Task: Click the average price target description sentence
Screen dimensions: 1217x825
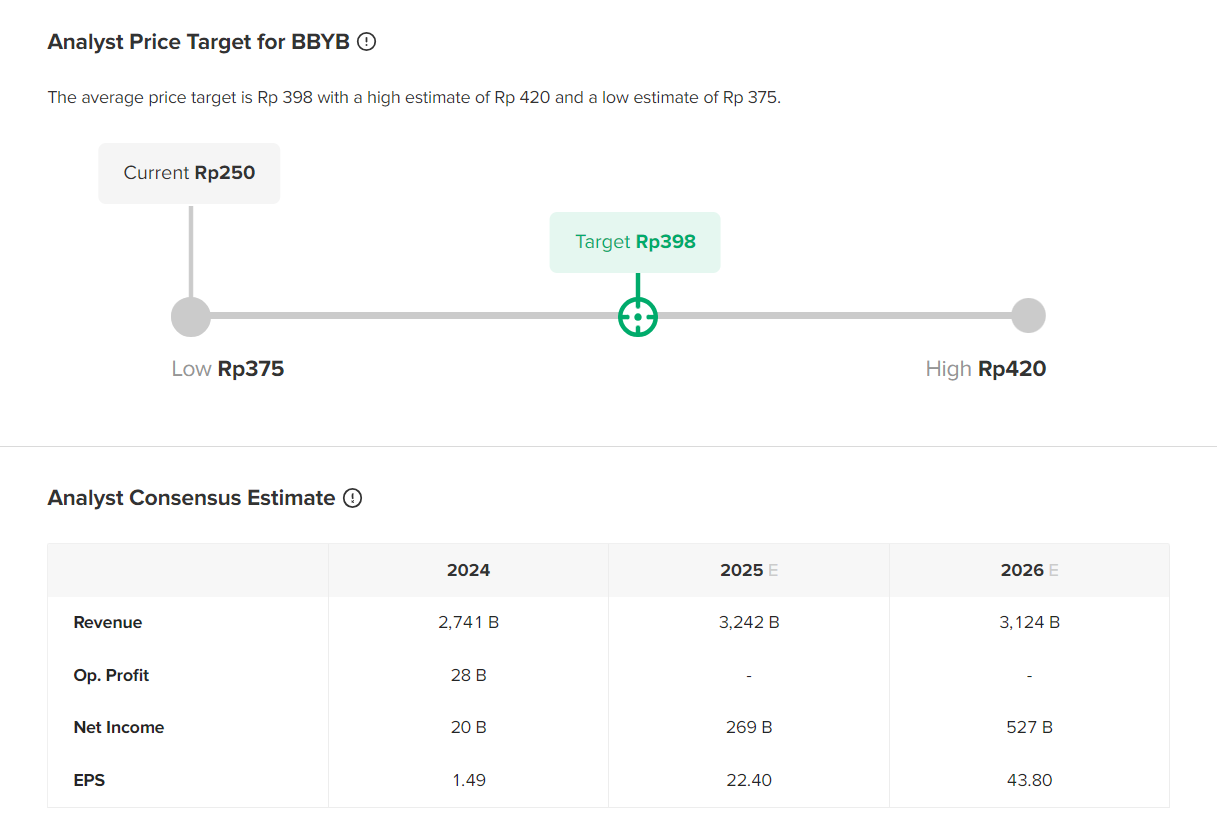Action: (x=414, y=98)
